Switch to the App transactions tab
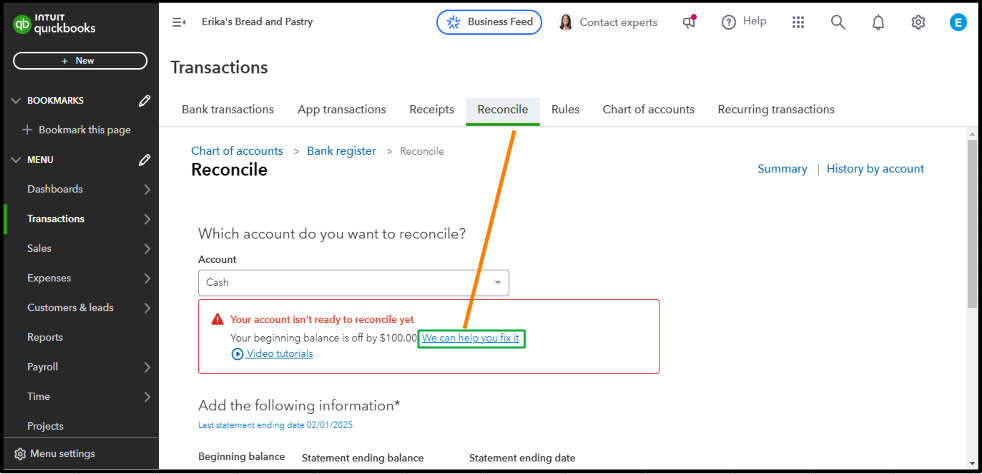982x474 pixels. 341,109
